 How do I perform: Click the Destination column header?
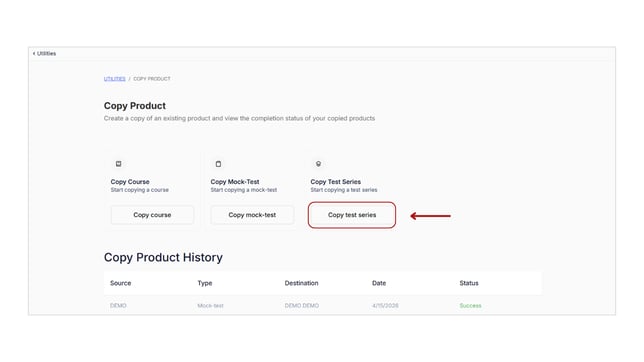tap(301, 283)
